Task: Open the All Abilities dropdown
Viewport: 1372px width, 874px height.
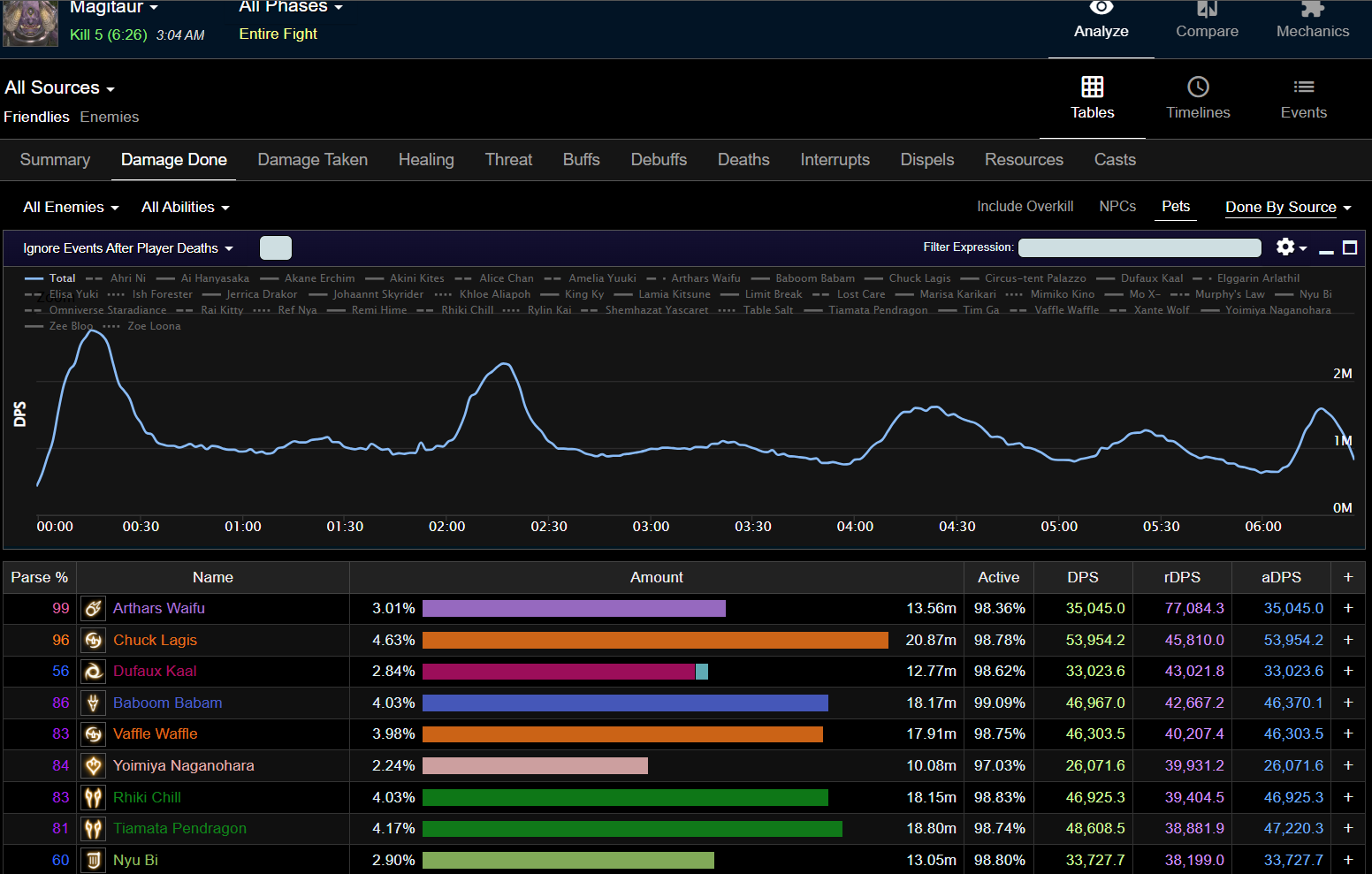Action: 186,207
